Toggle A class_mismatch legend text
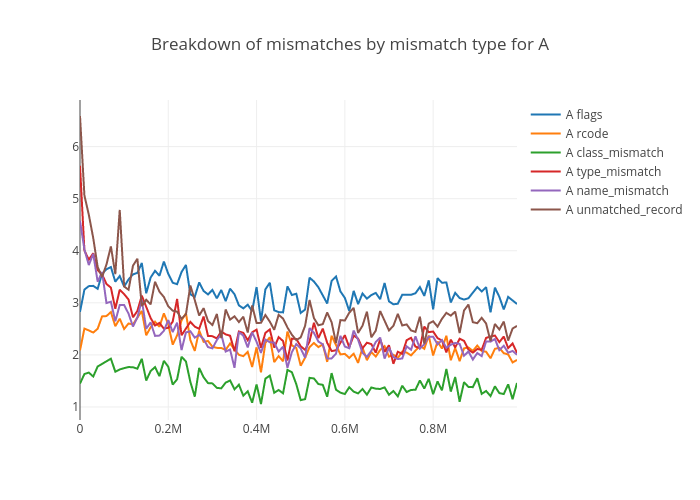The height and width of the screenshot is (500, 700). (x=614, y=153)
